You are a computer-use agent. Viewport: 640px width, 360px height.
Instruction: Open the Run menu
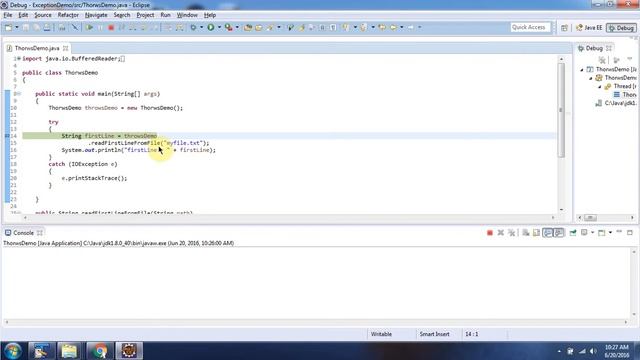165,15
